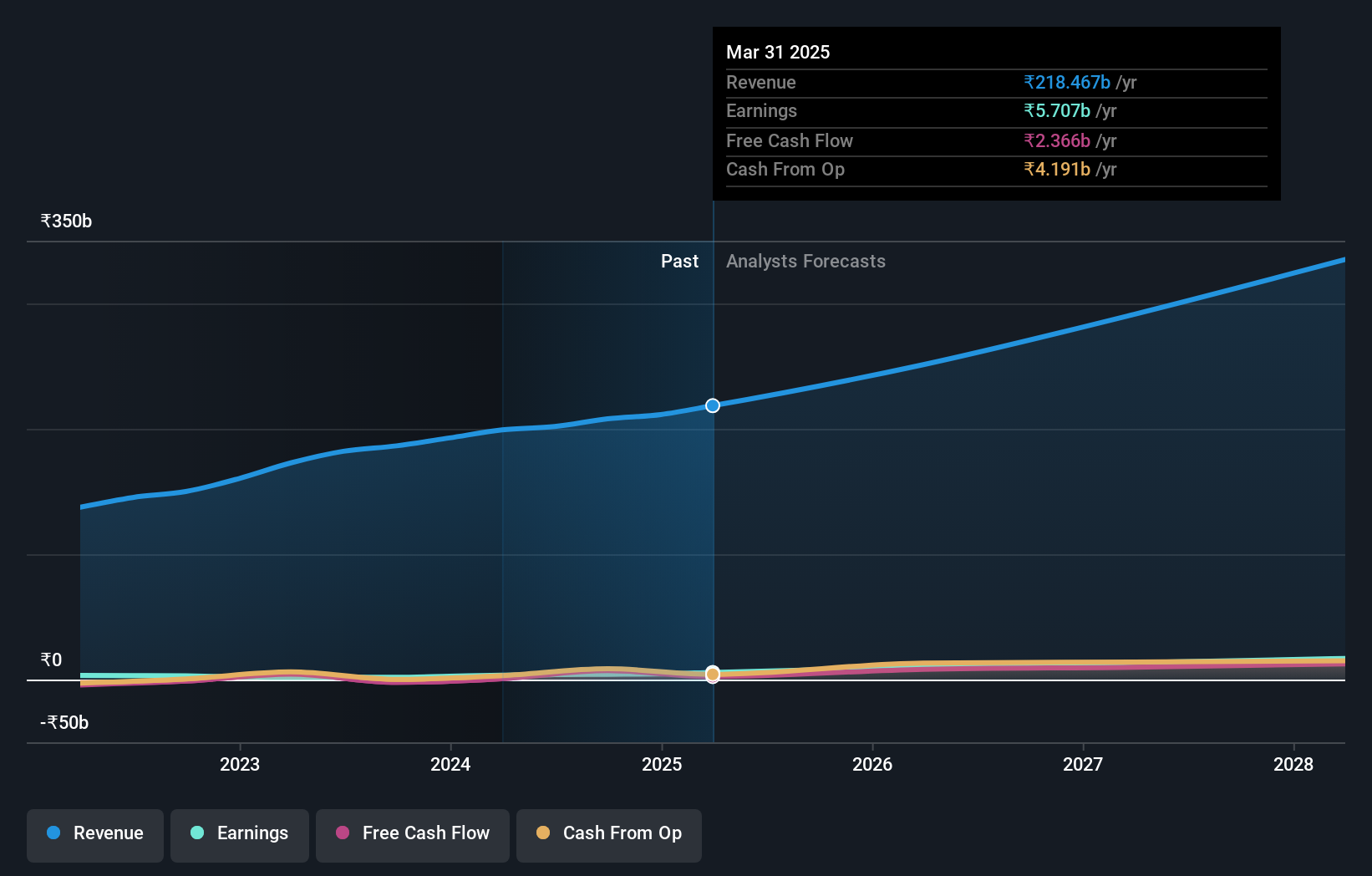The image size is (1372, 876).
Task: Click the ₹4.191b cash from op value
Action: pyautogui.click(x=1057, y=169)
